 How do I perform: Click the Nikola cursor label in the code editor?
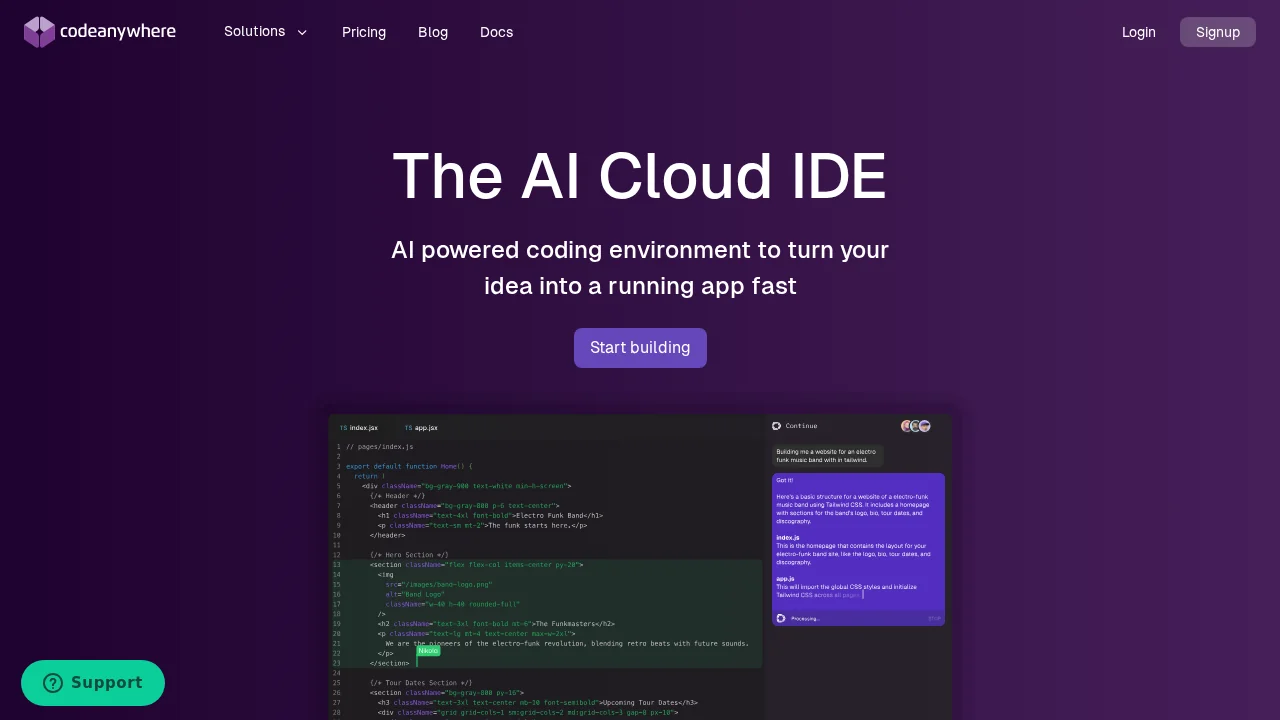click(x=428, y=650)
